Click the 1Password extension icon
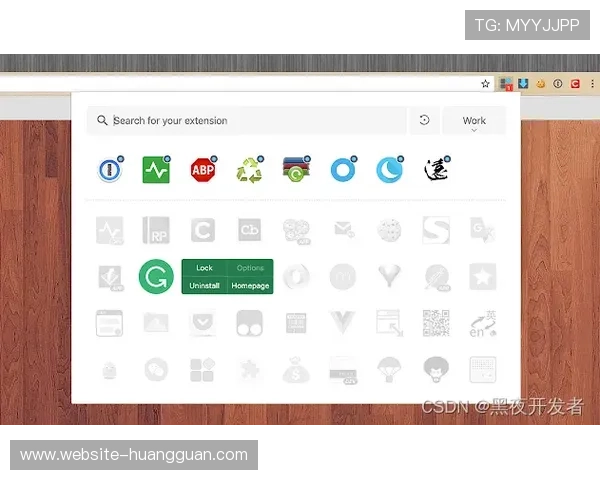The height and width of the screenshot is (480, 600). (108, 170)
